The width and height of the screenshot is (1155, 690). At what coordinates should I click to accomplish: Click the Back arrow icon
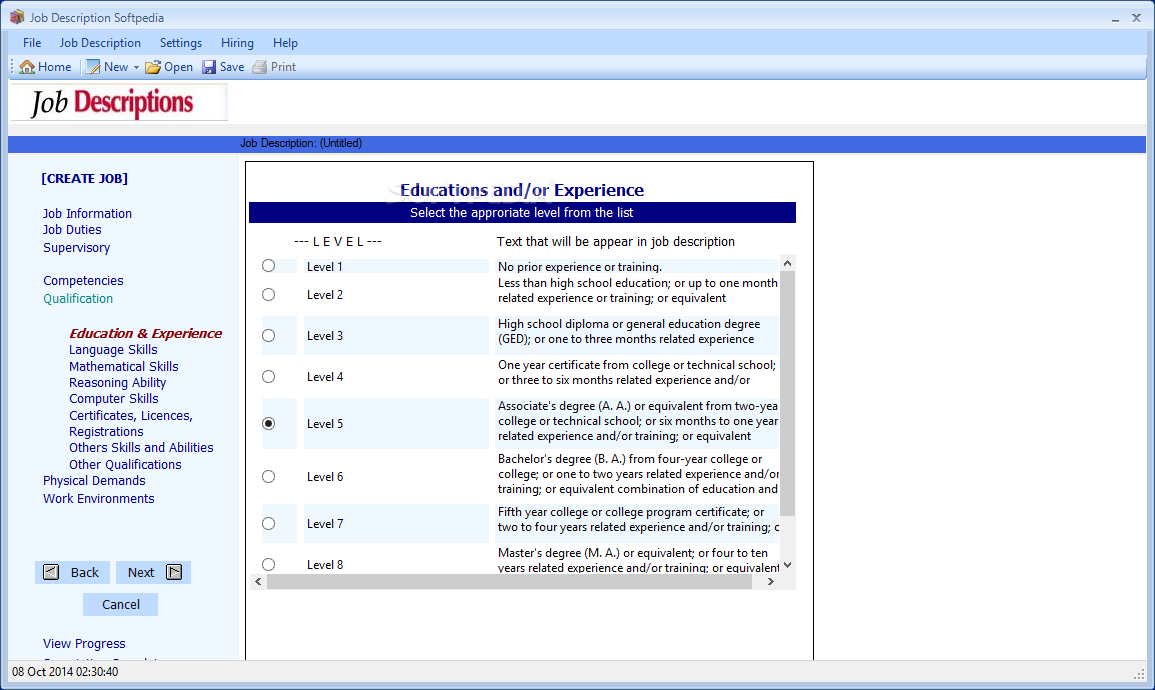(x=51, y=572)
